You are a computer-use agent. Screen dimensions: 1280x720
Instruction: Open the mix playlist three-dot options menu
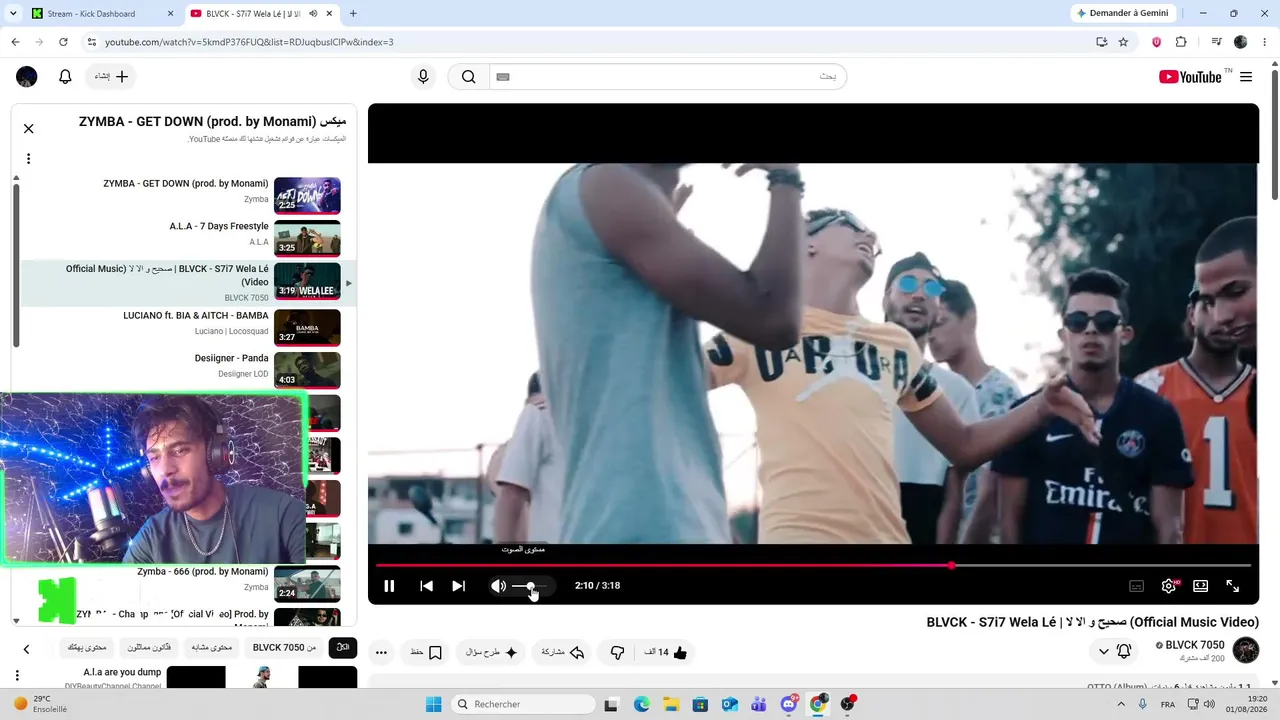[28, 158]
